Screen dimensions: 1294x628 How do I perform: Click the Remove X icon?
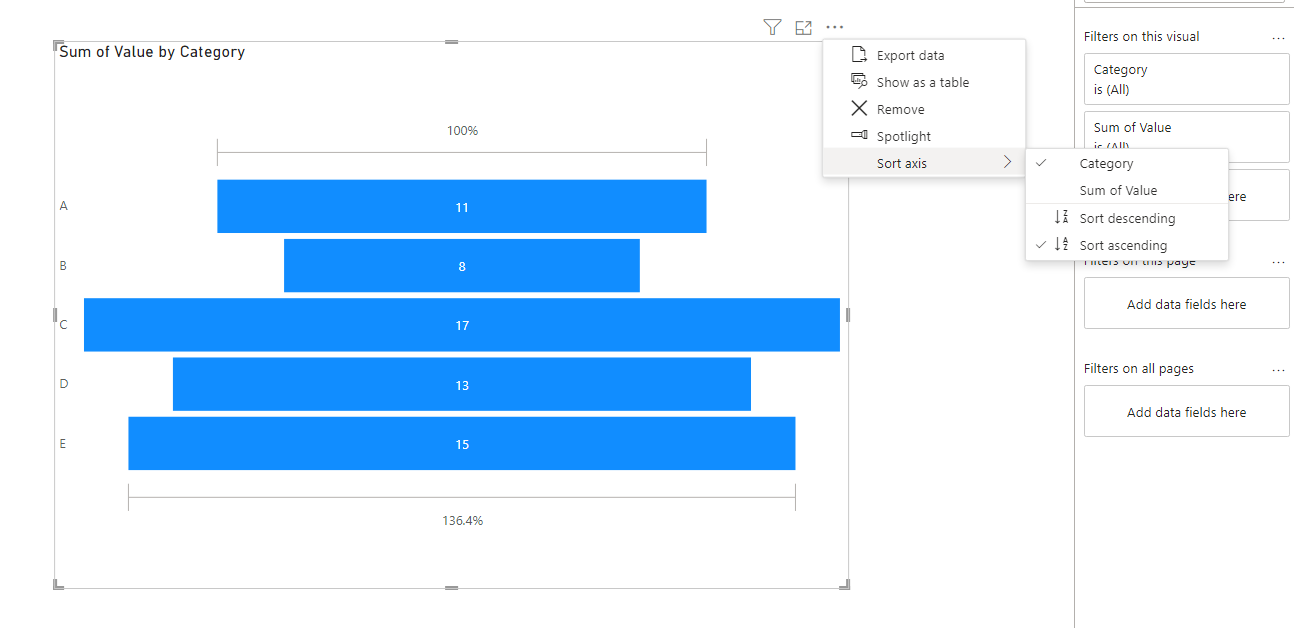click(x=858, y=108)
